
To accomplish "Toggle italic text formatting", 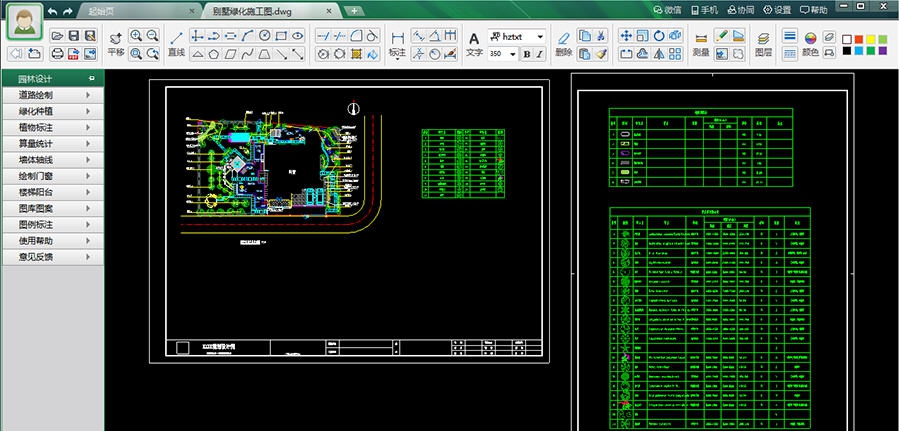I will [541, 54].
